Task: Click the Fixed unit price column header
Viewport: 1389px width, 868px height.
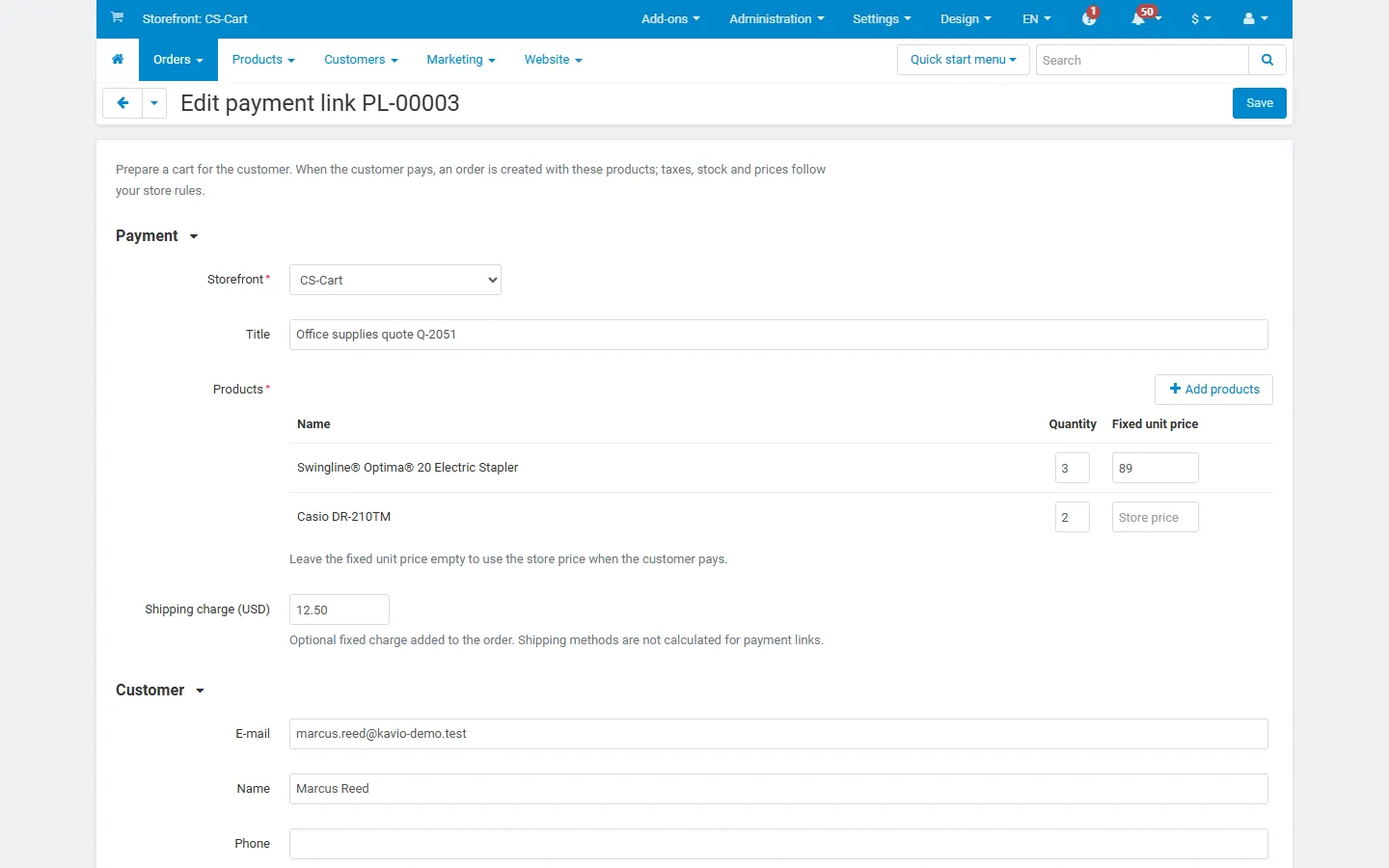Action: point(1155,424)
